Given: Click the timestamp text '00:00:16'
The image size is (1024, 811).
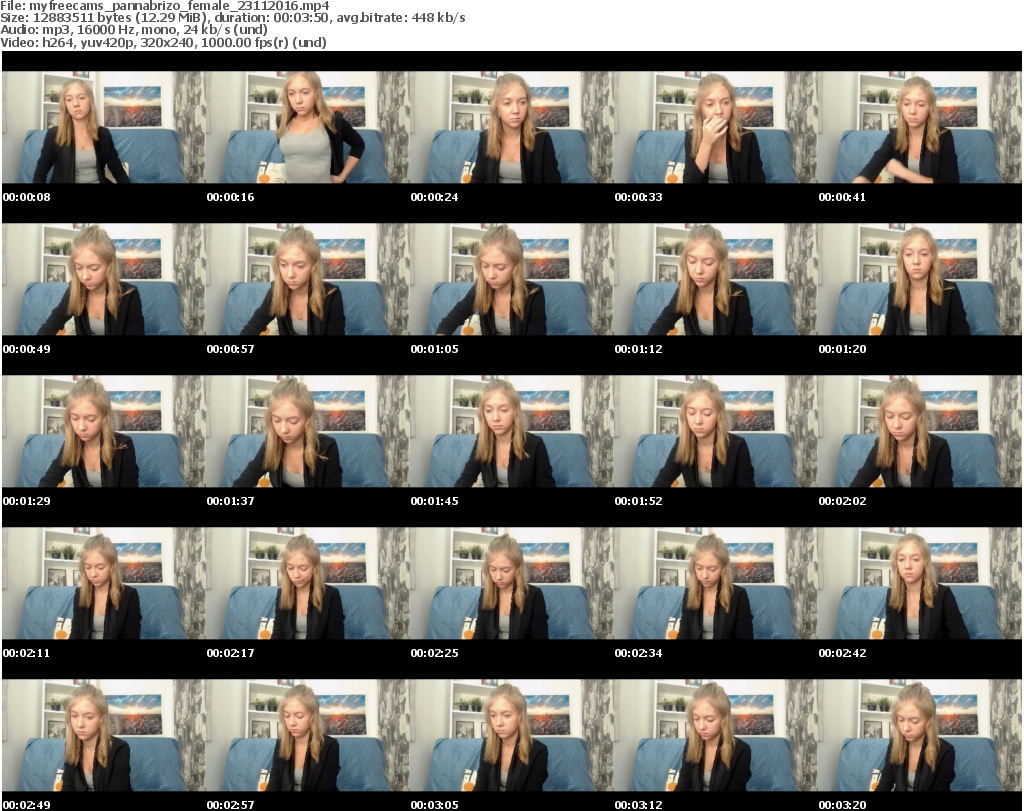Looking at the screenshot, I should (x=231, y=197).
